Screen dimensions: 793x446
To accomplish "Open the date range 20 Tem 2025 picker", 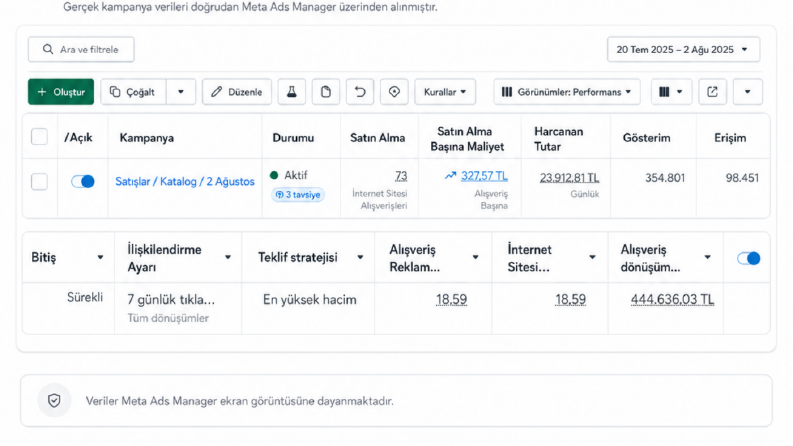I will tap(683, 50).
